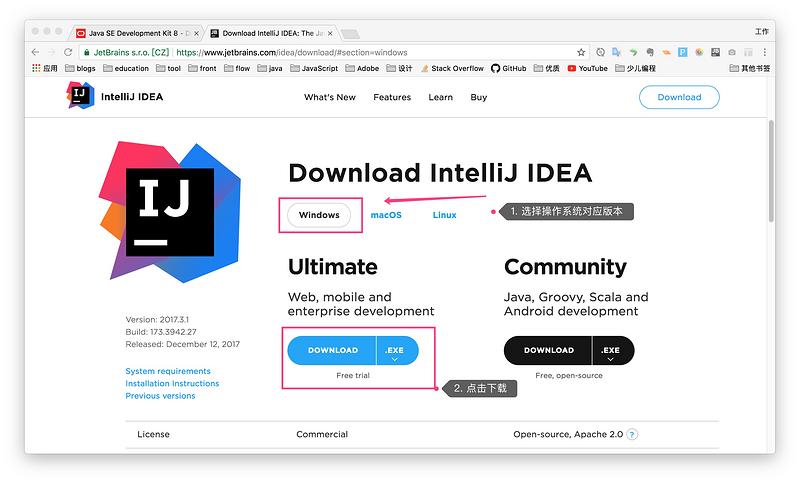Open the Stack Overflow bookmark

point(452,68)
